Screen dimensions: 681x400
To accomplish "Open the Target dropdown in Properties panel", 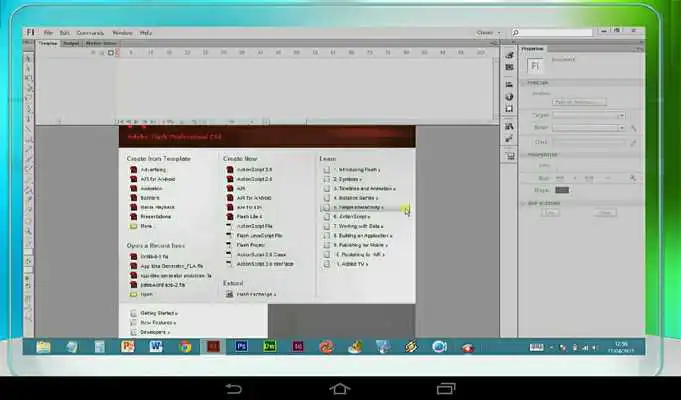I will (588, 116).
